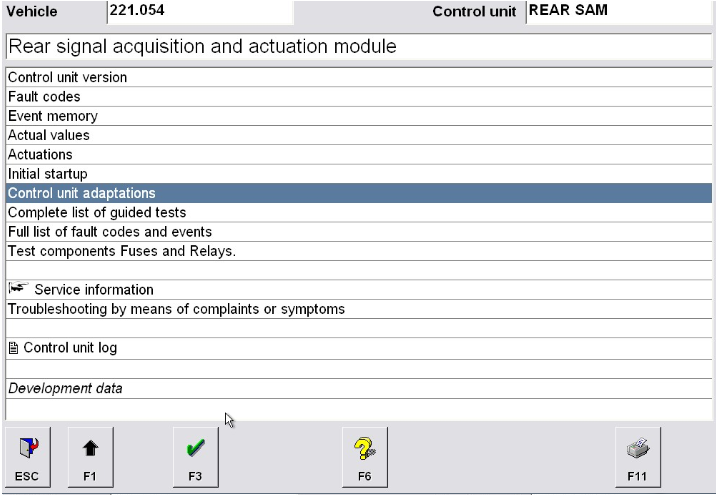The height and width of the screenshot is (495, 716).
Task: Choose Initial startup option
Action: (47, 174)
